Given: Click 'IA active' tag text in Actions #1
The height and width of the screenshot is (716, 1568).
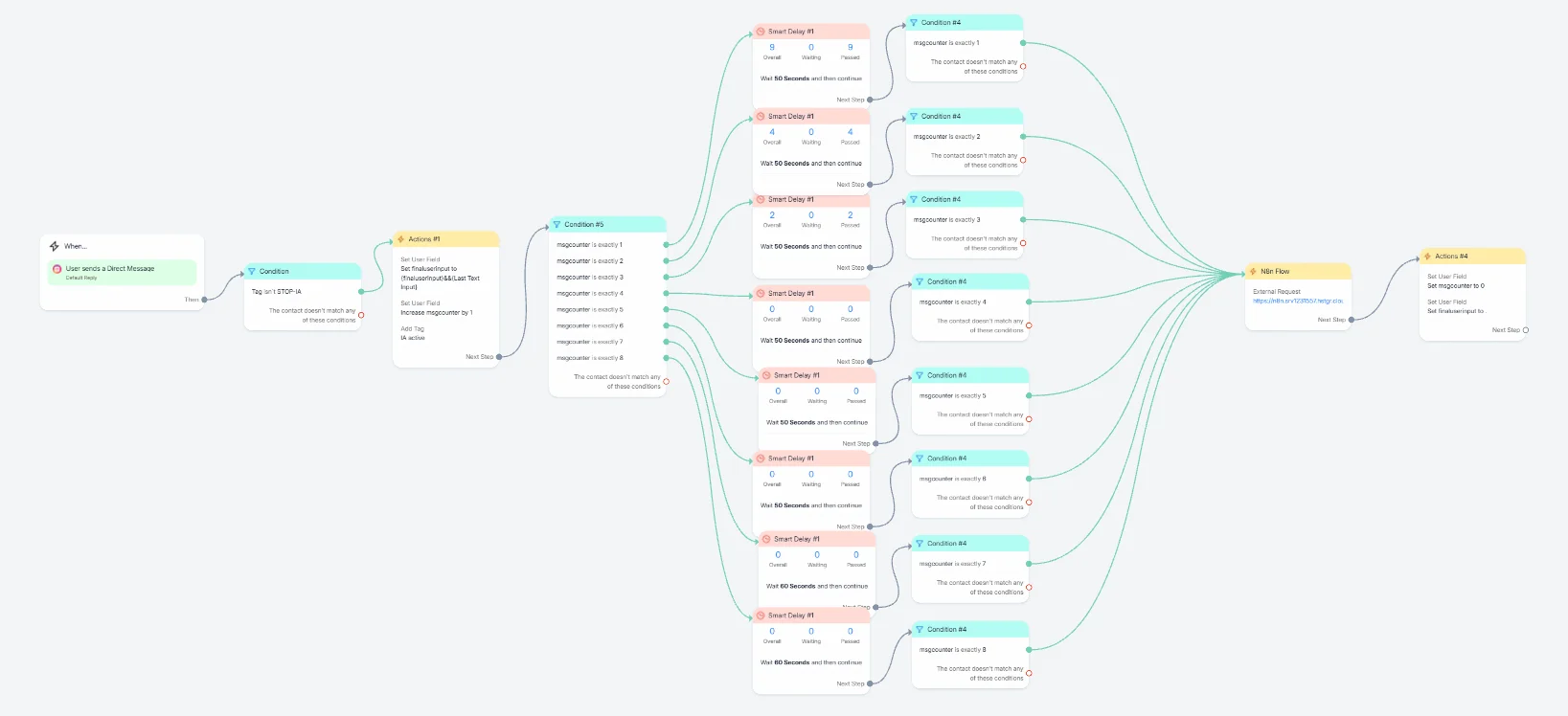Looking at the screenshot, I should 413,338.
